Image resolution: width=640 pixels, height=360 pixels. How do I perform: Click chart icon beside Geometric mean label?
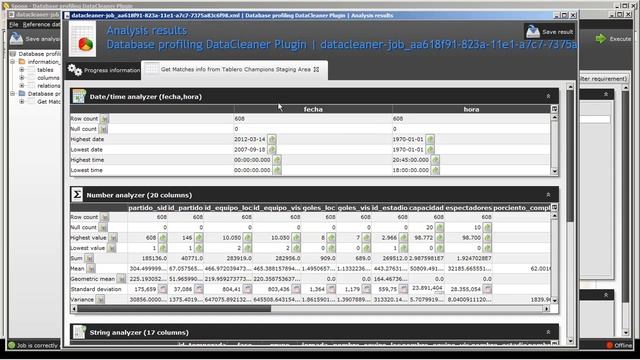(x=121, y=279)
